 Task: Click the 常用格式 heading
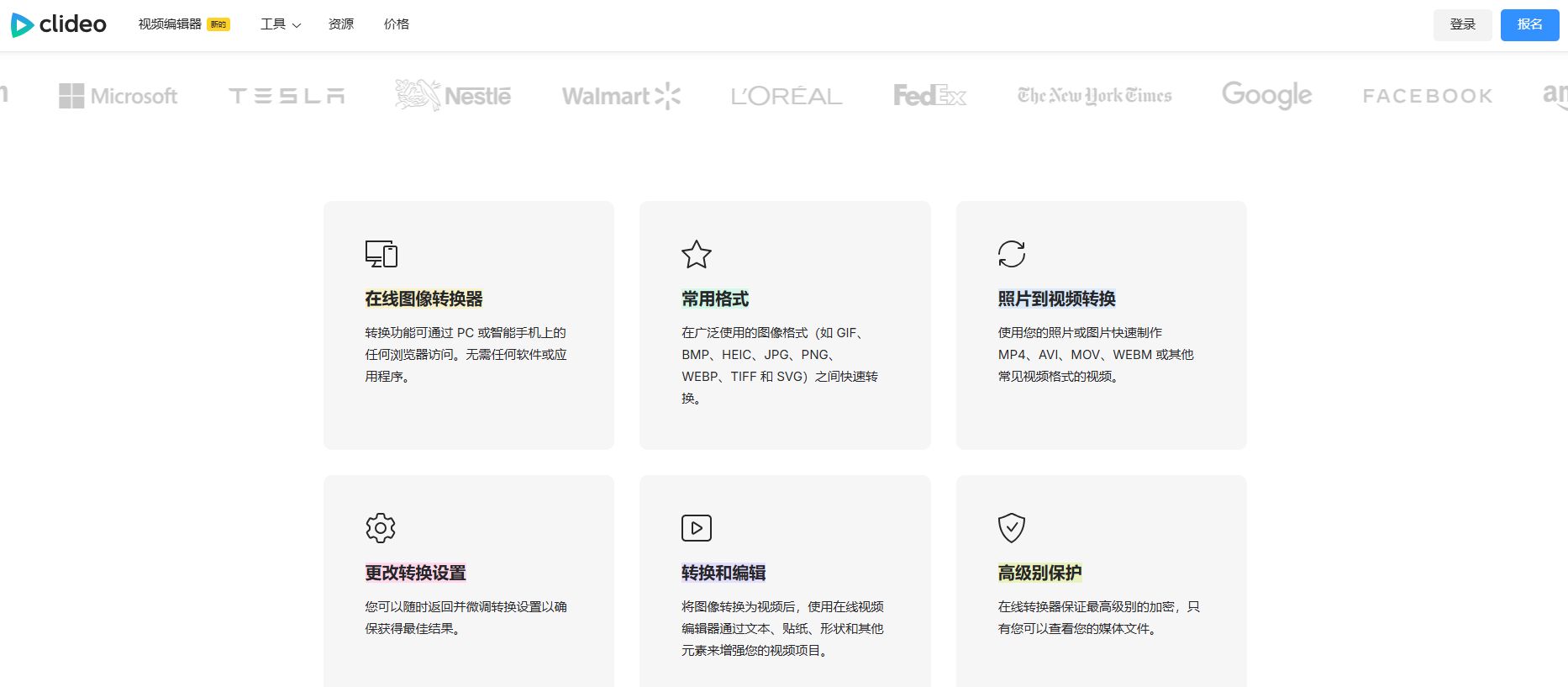click(715, 299)
